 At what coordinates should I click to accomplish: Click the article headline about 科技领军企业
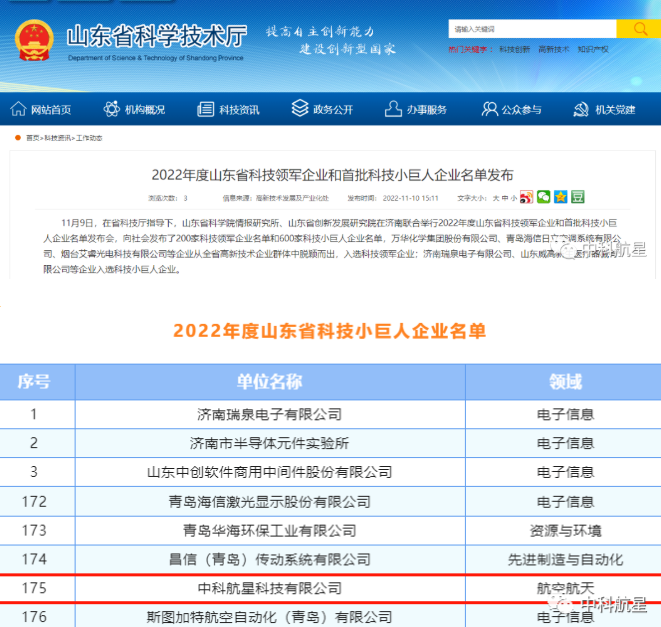point(332,175)
